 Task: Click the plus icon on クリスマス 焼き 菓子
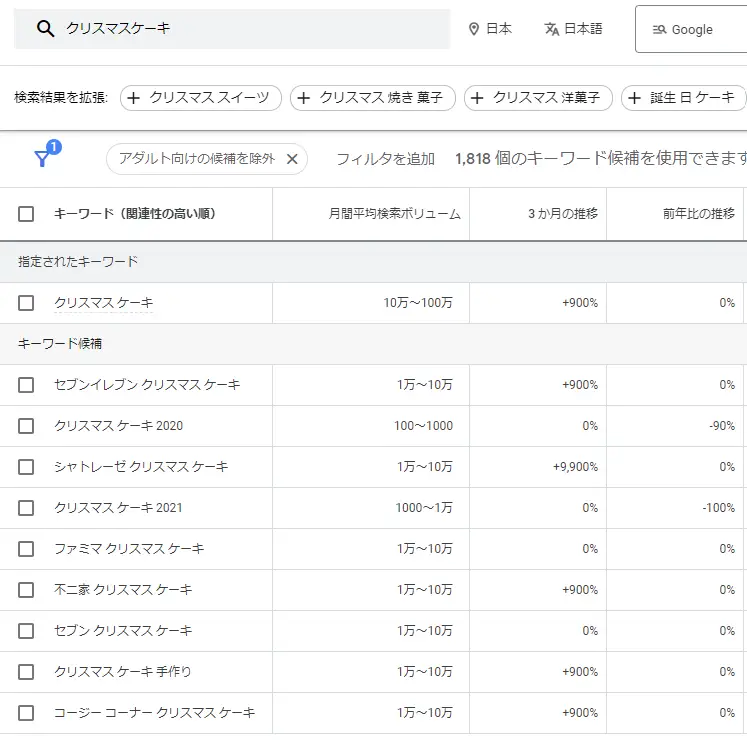tap(303, 98)
